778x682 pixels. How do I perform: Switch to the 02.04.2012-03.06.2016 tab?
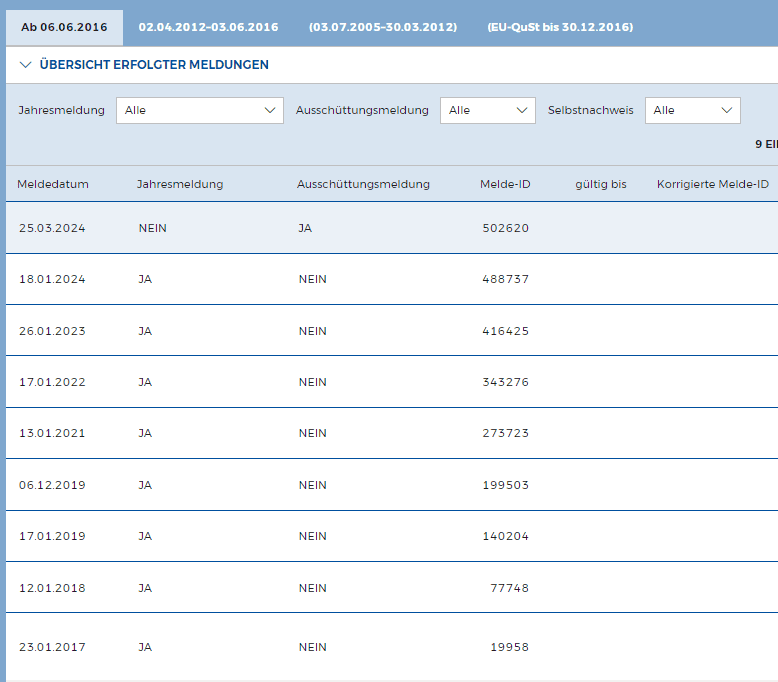[x=208, y=27]
